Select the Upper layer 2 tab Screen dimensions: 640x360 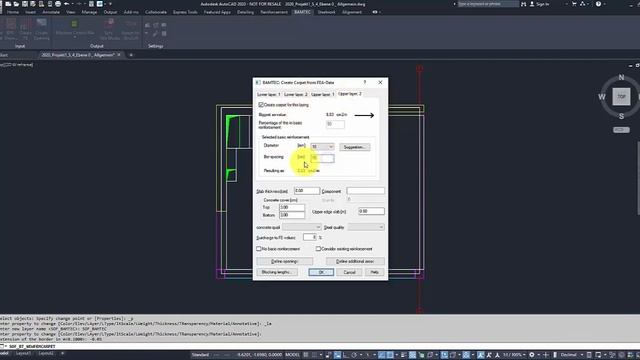click(x=350, y=94)
